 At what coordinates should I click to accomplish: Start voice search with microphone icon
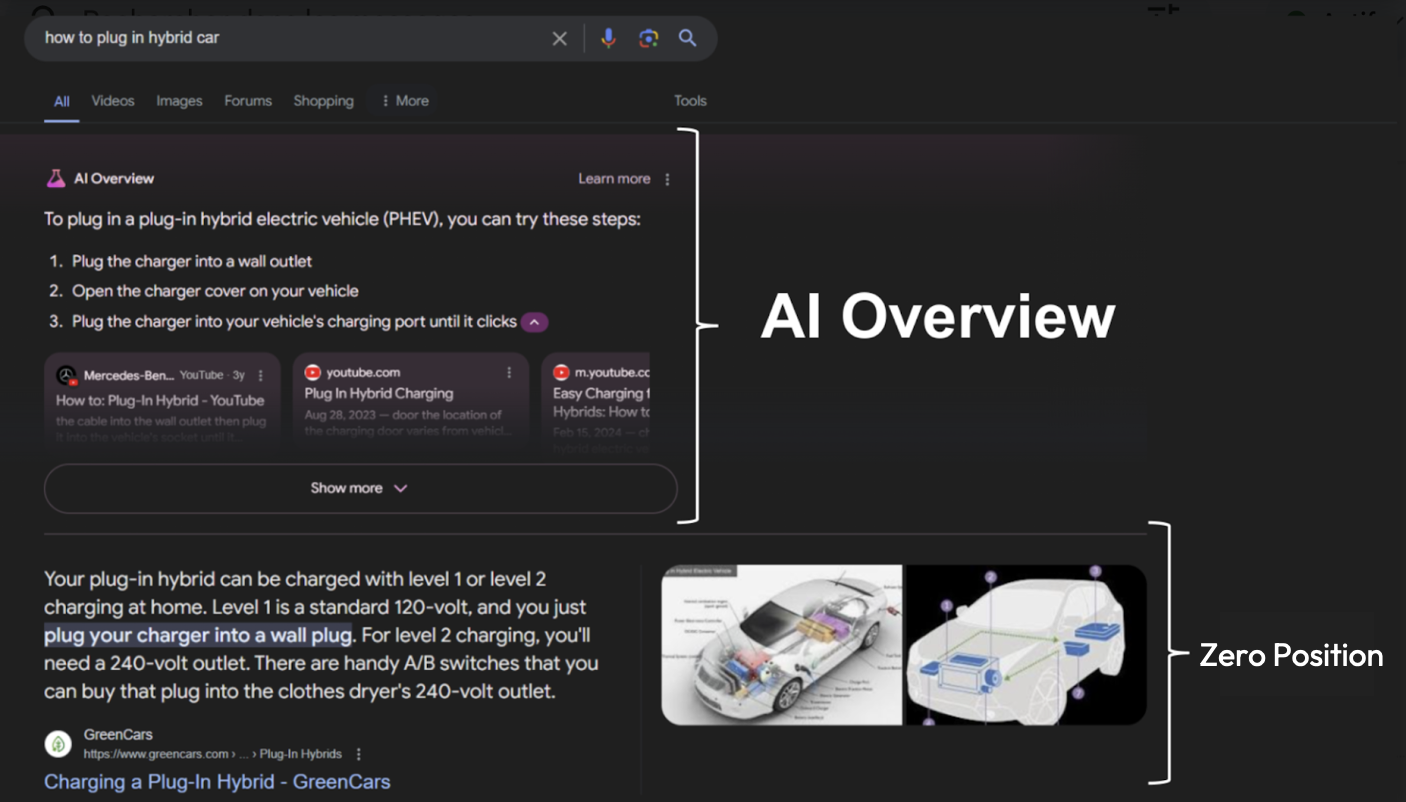pos(608,38)
